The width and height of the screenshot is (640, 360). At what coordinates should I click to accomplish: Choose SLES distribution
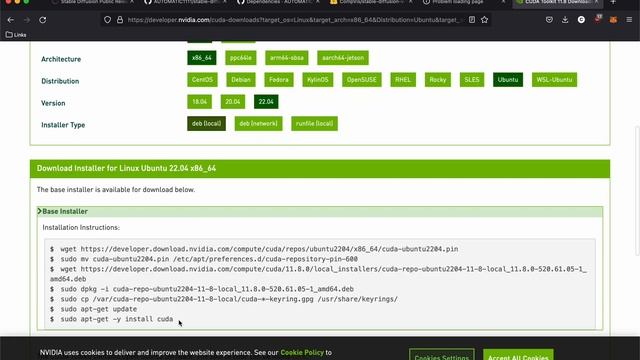pyautogui.click(x=472, y=80)
